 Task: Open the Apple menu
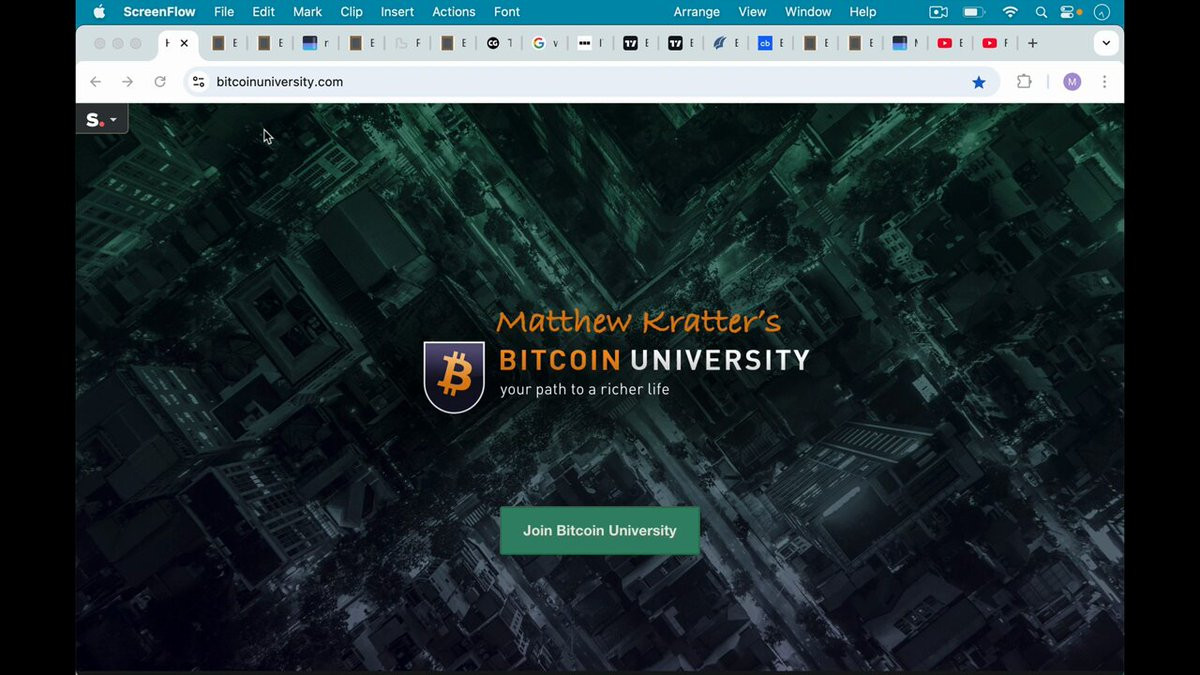99,12
